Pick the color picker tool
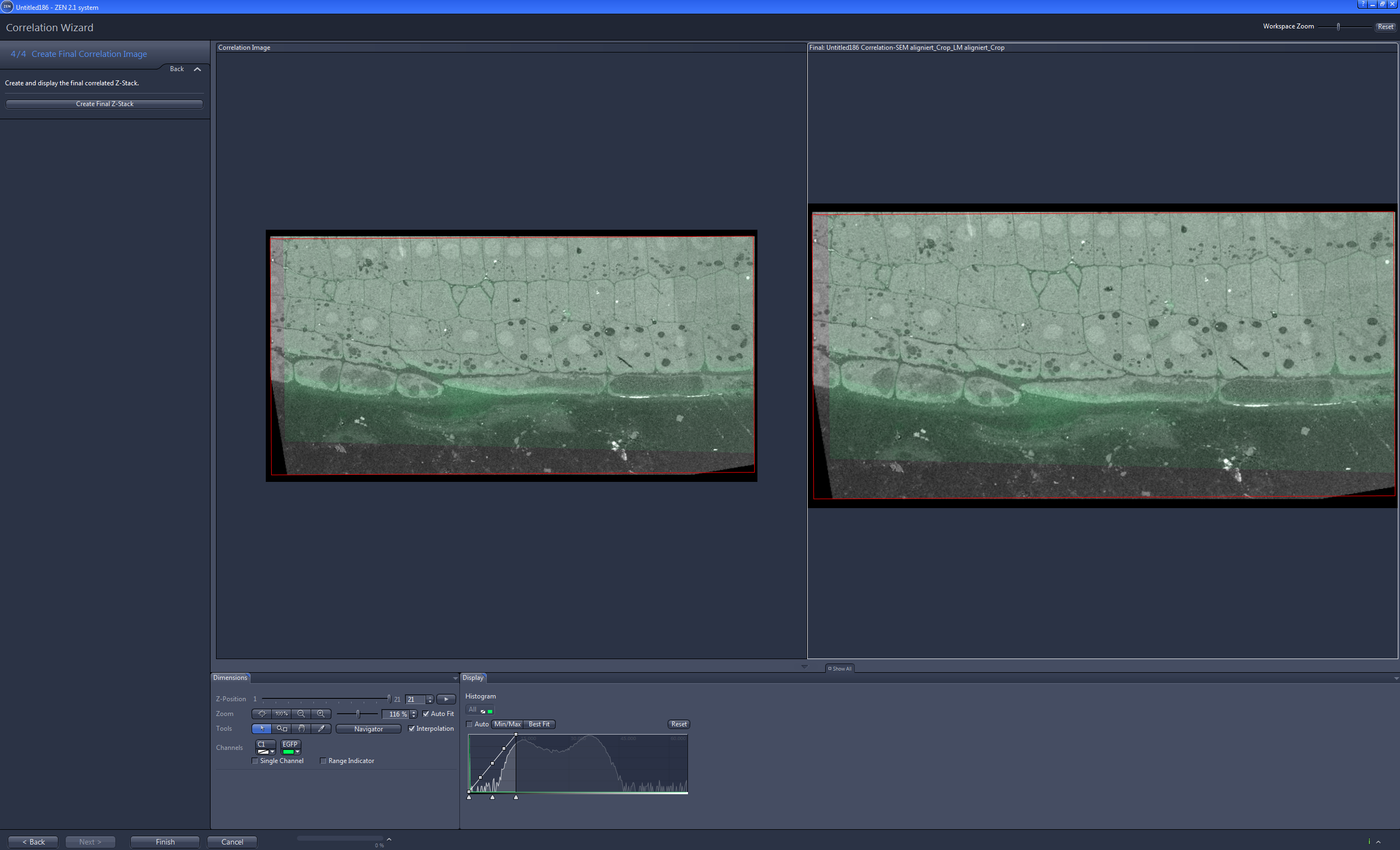Image resolution: width=1400 pixels, height=850 pixels. [322, 729]
